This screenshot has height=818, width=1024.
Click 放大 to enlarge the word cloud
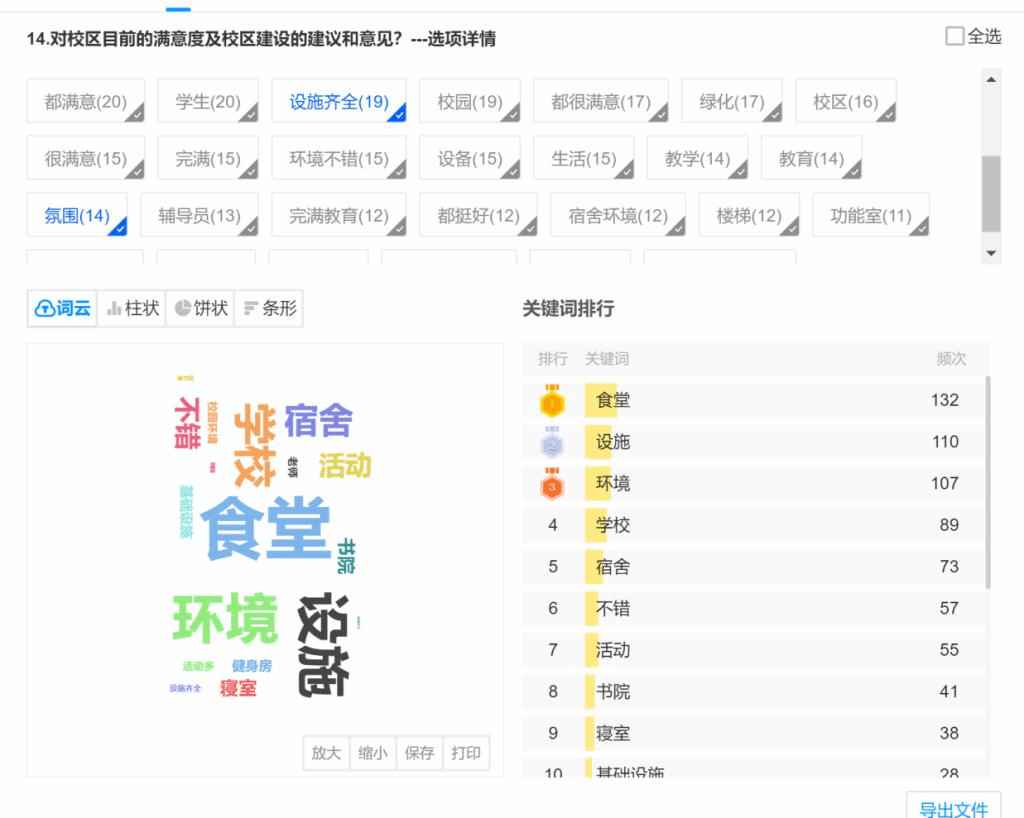click(326, 753)
